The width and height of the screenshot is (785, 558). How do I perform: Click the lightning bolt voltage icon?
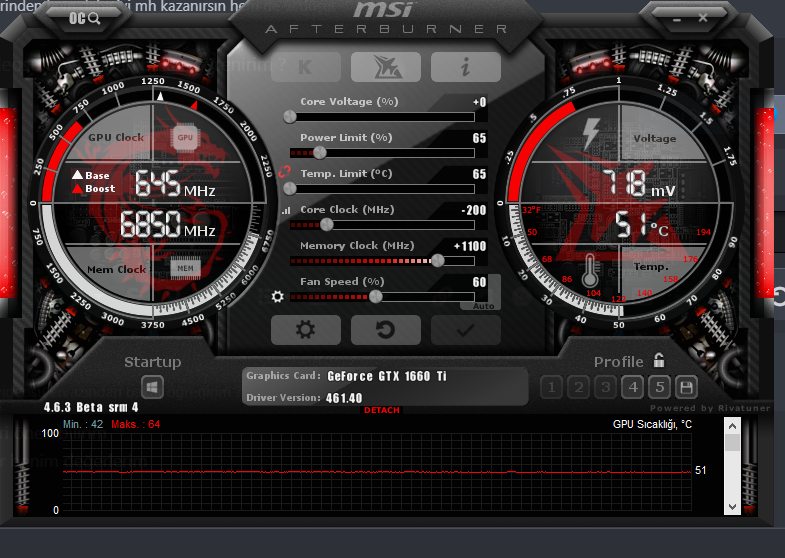(591, 135)
